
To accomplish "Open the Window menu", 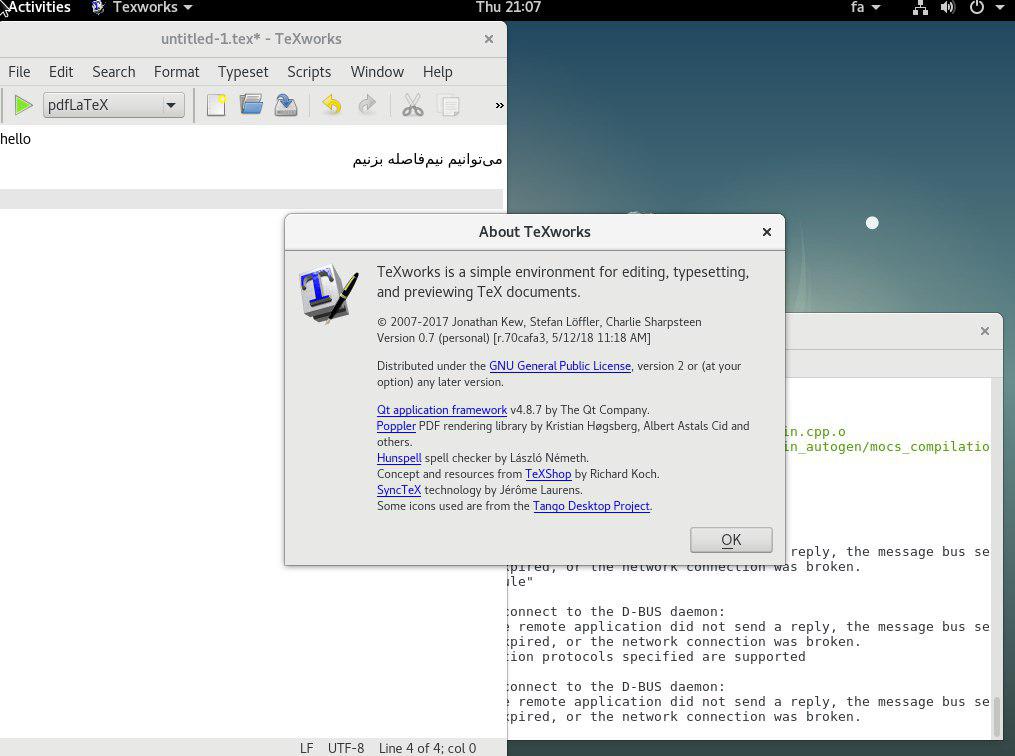I will [x=377, y=72].
